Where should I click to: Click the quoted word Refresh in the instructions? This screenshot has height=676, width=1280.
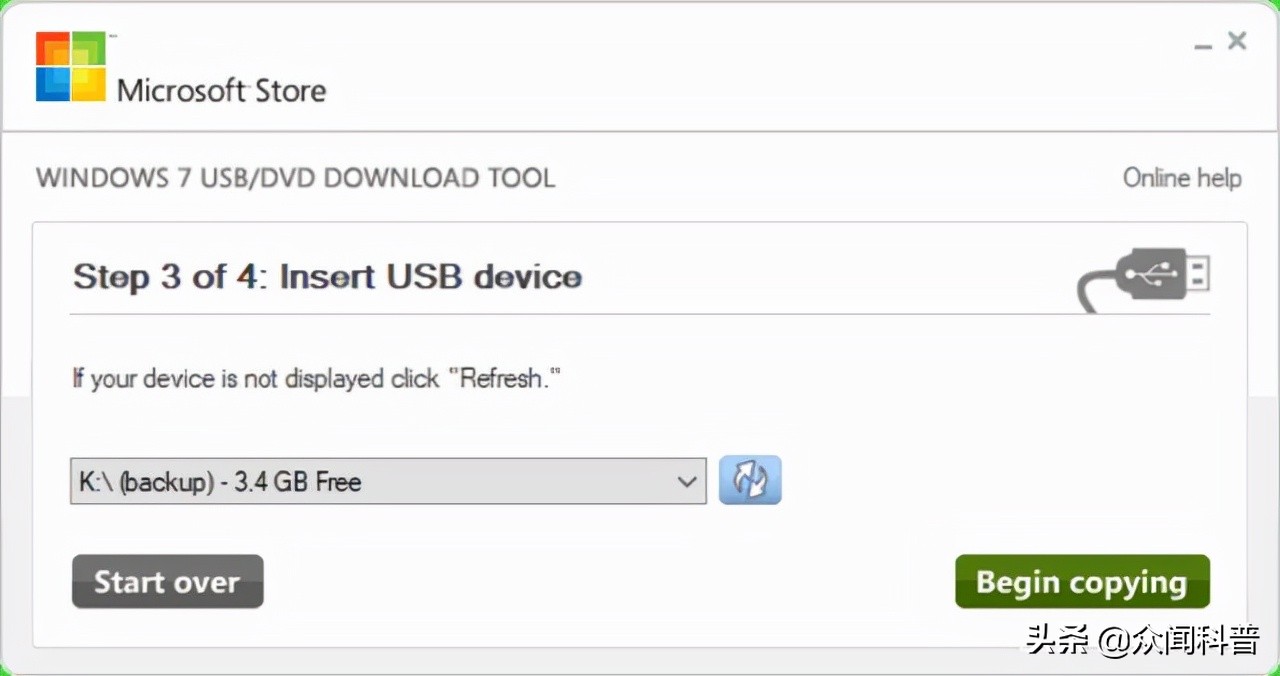pos(504,379)
